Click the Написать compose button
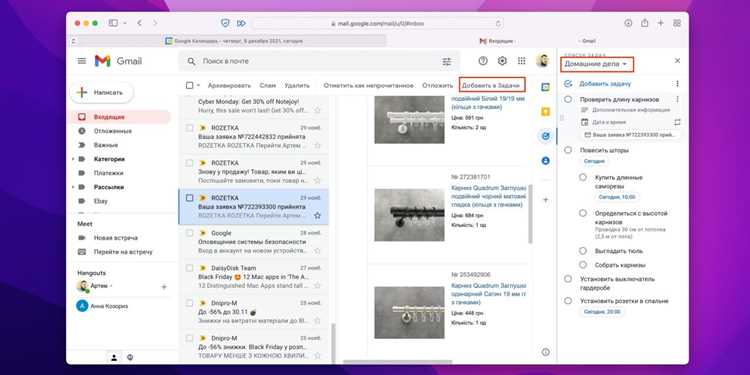750x375 pixels. 102,93
